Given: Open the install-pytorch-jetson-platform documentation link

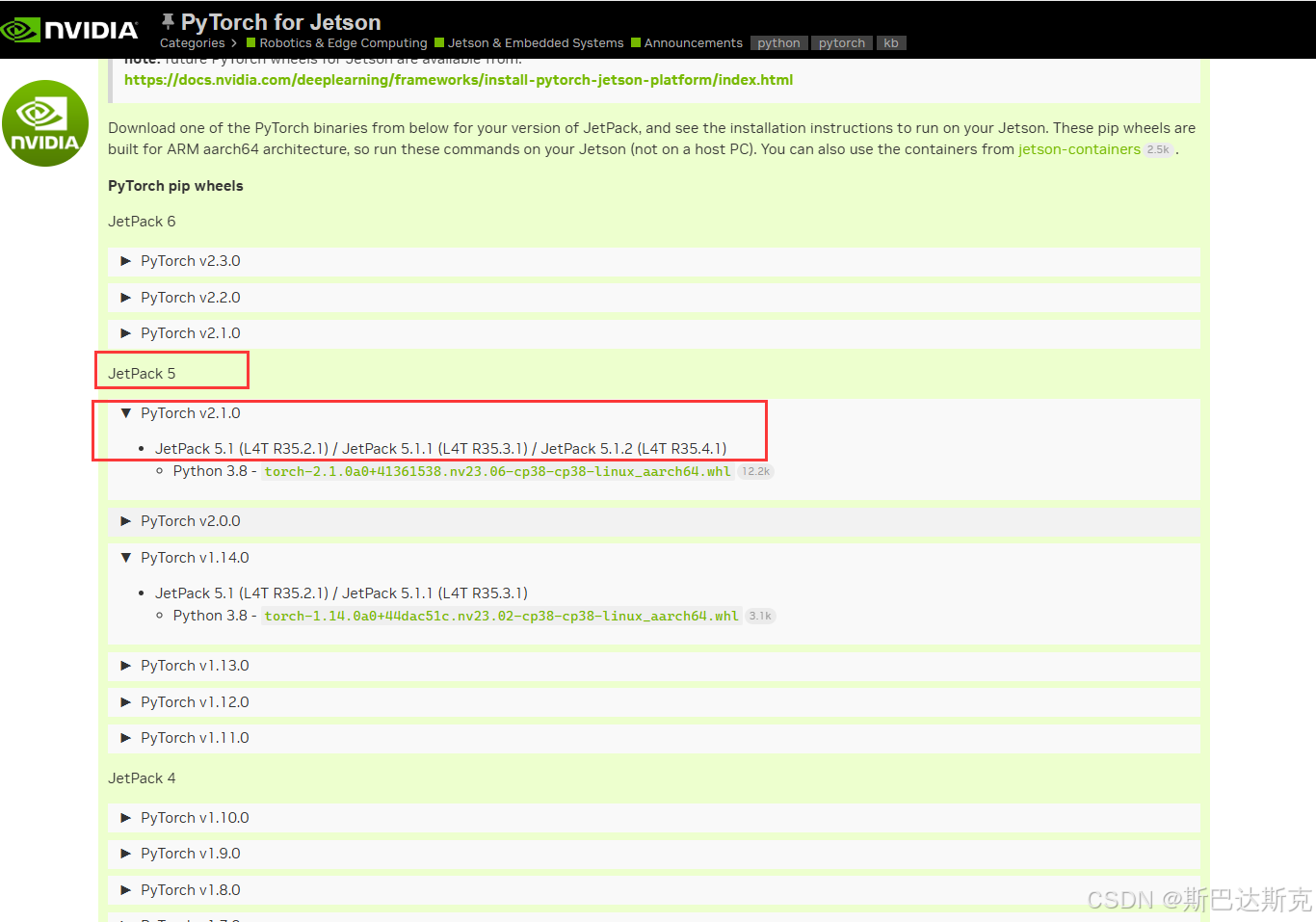Looking at the screenshot, I should (458, 79).
